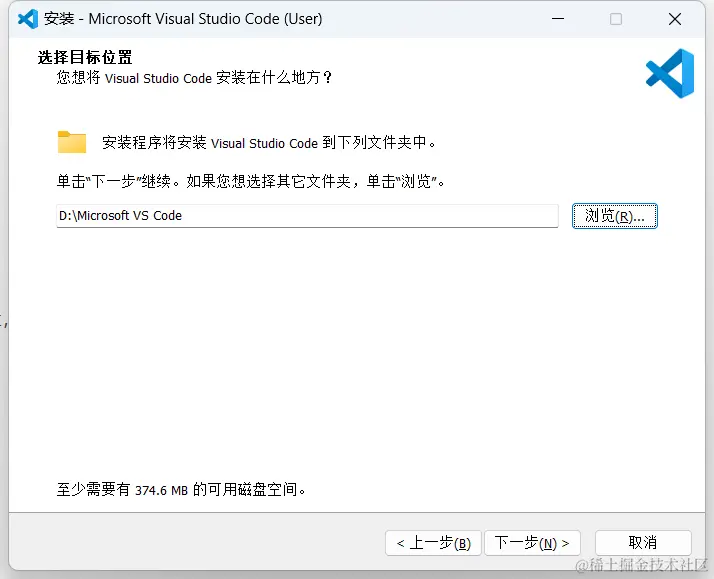The image size is (714, 579).
Task: Click the heading 选择目标位置
Action: 85,57
